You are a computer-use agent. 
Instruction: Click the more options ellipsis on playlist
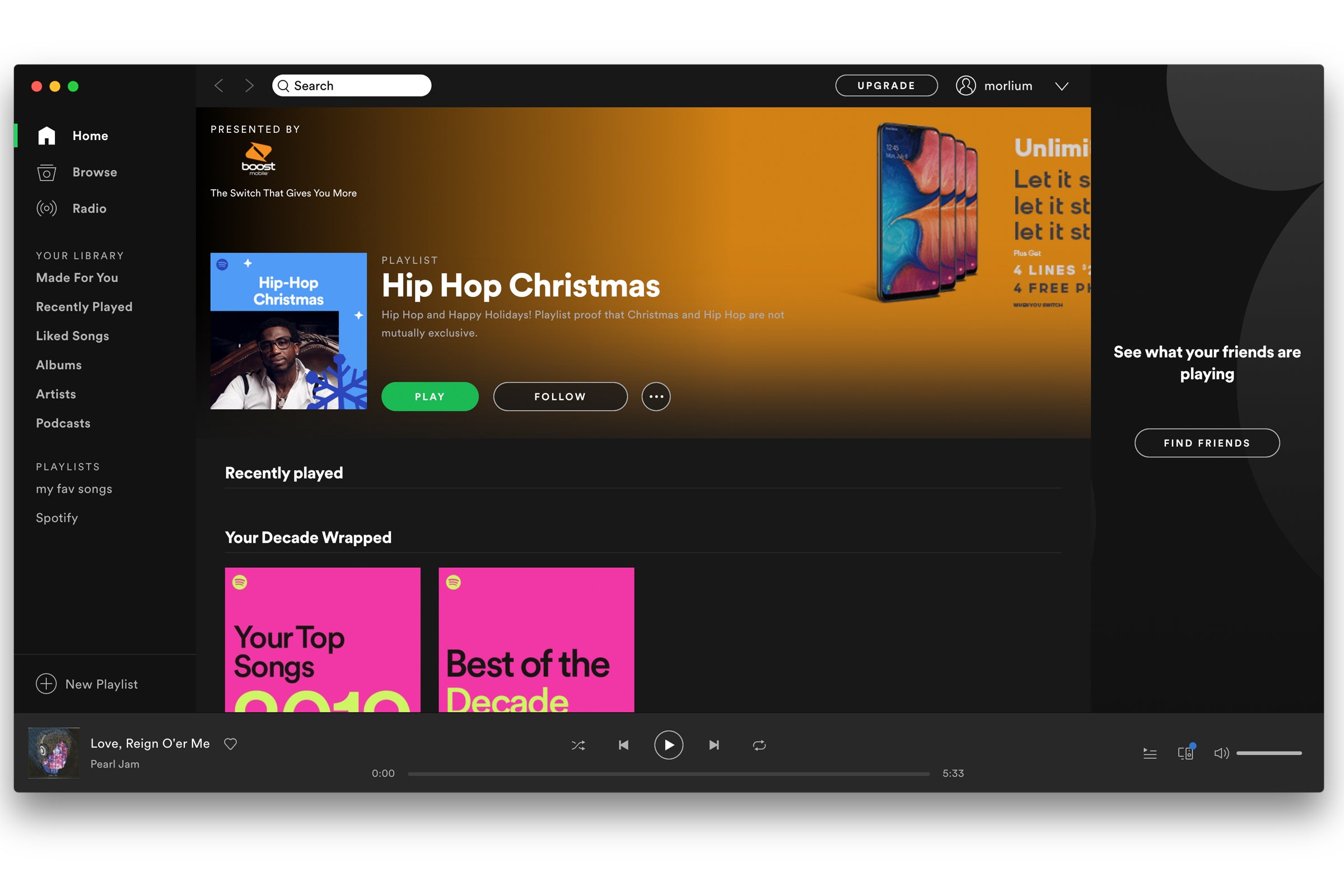pos(656,395)
